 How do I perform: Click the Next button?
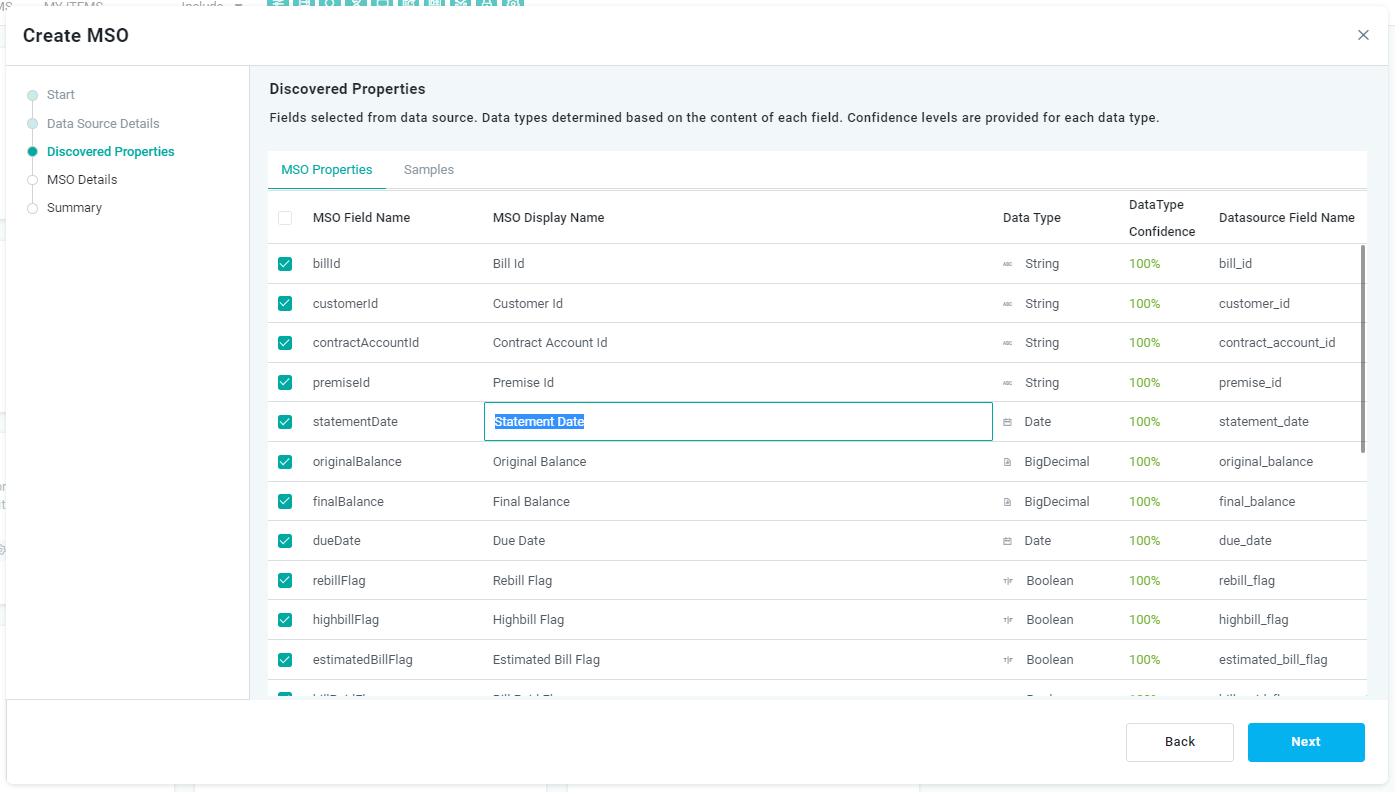(x=1306, y=742)
